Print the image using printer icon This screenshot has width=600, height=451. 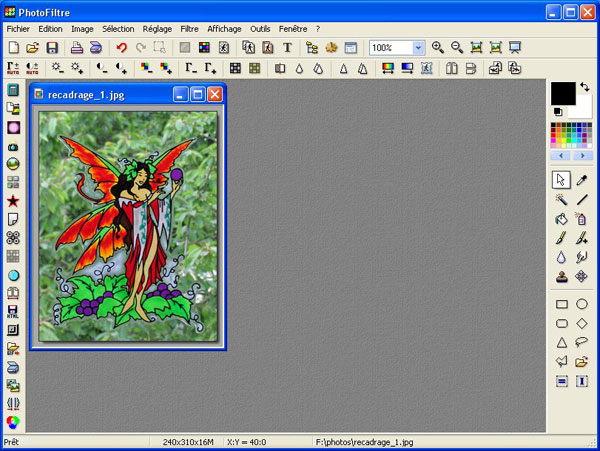pos(77,47)
